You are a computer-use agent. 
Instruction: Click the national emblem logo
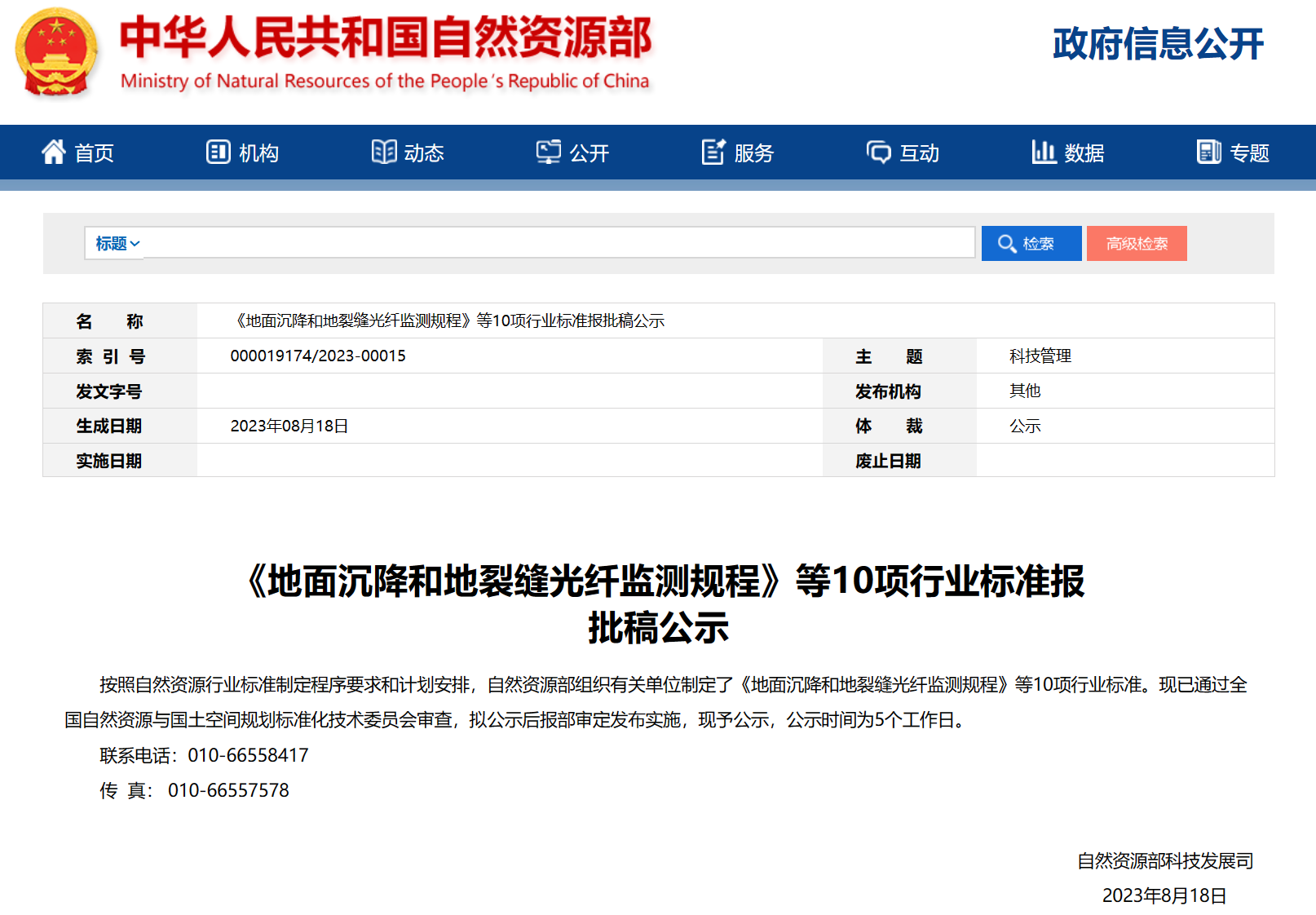point(56,52)
